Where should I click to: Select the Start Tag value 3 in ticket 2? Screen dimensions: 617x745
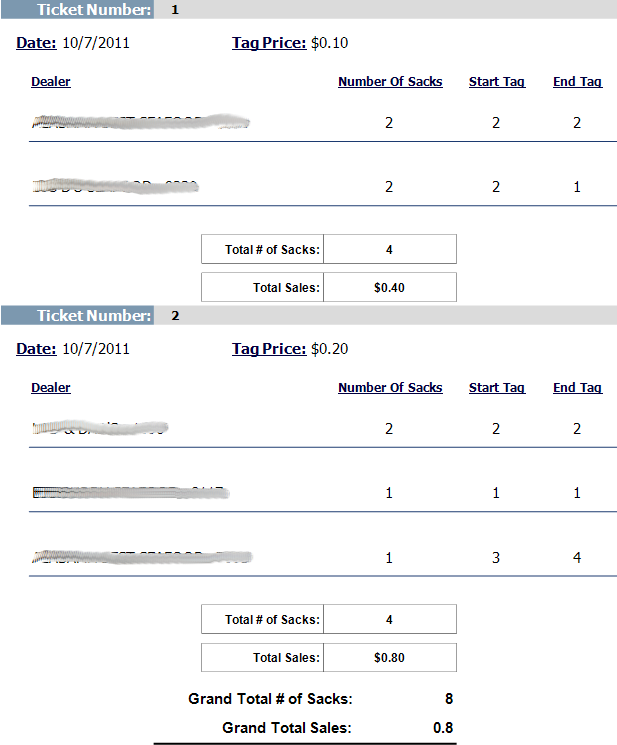pos(496,557)
